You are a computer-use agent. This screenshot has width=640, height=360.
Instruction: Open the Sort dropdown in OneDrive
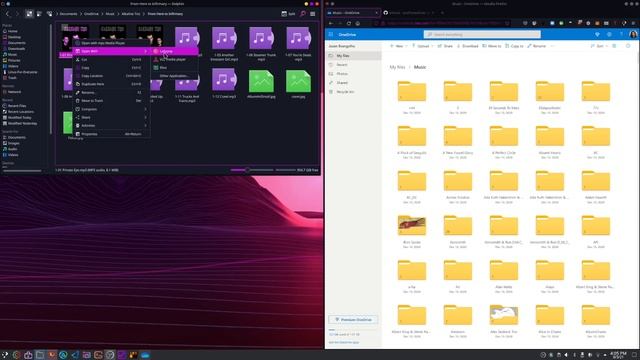(x=599, y=46)
